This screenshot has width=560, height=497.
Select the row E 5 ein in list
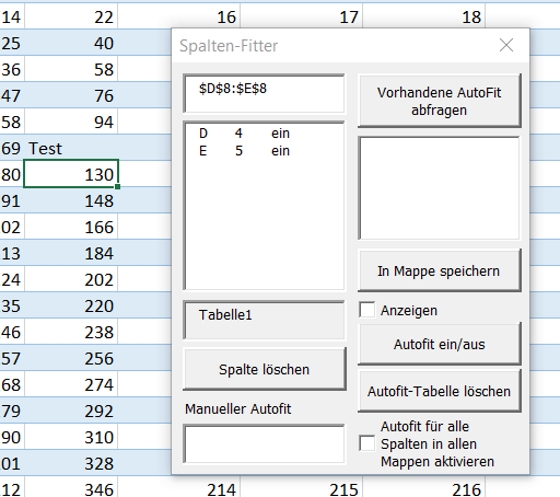coord(264,151)
